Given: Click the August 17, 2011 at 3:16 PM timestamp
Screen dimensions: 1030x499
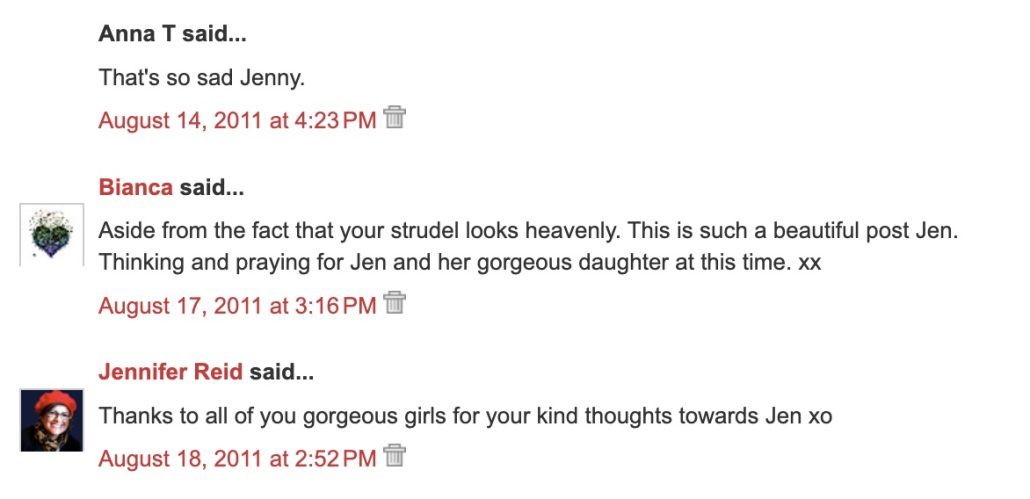Looking at the screenshot, I should pos(237,305).
